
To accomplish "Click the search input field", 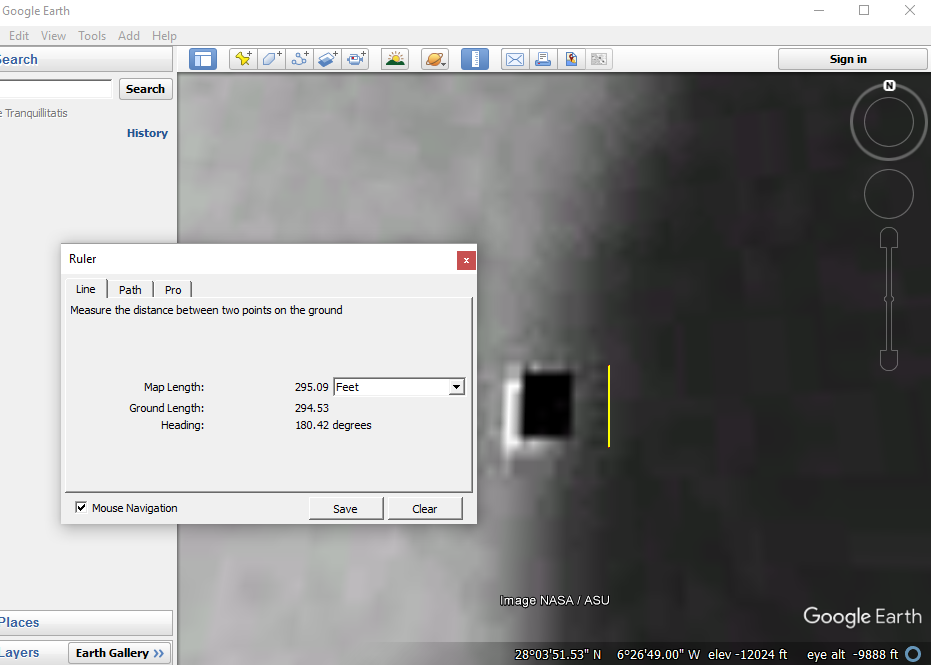I will point(55,89).
